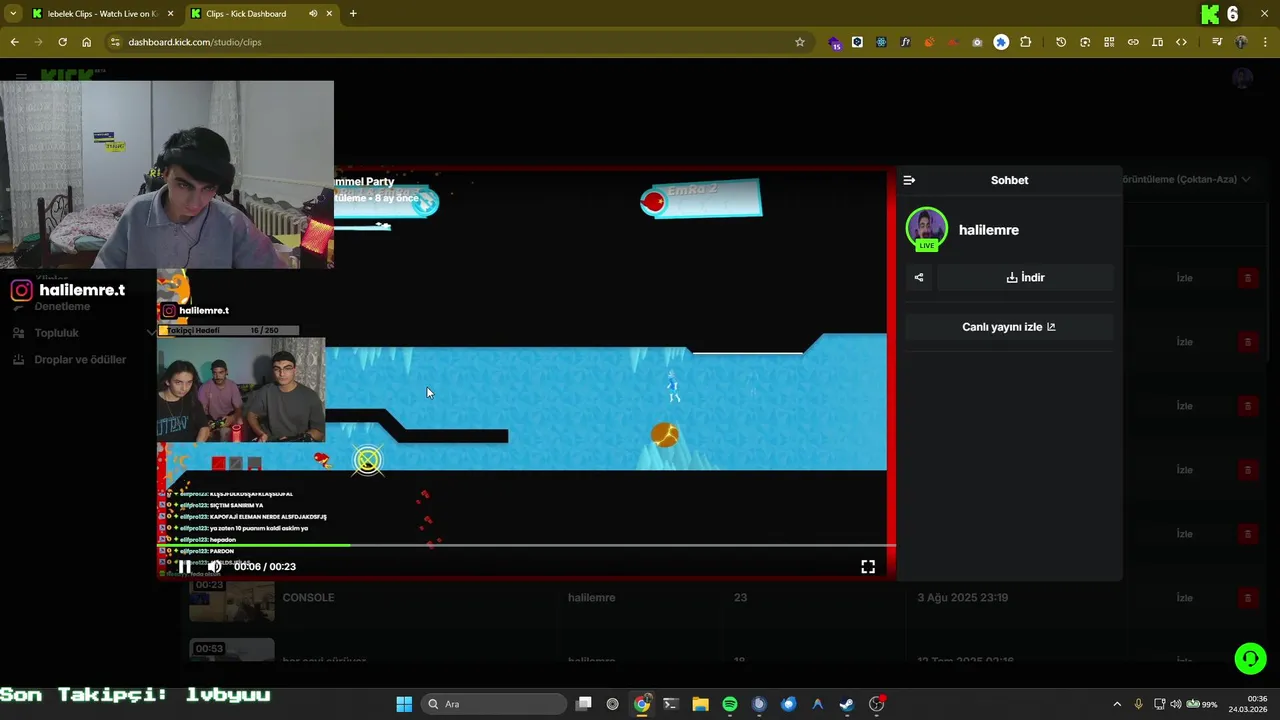Pause the clip playback
The image size is (1280, 720).
(185, 566)
